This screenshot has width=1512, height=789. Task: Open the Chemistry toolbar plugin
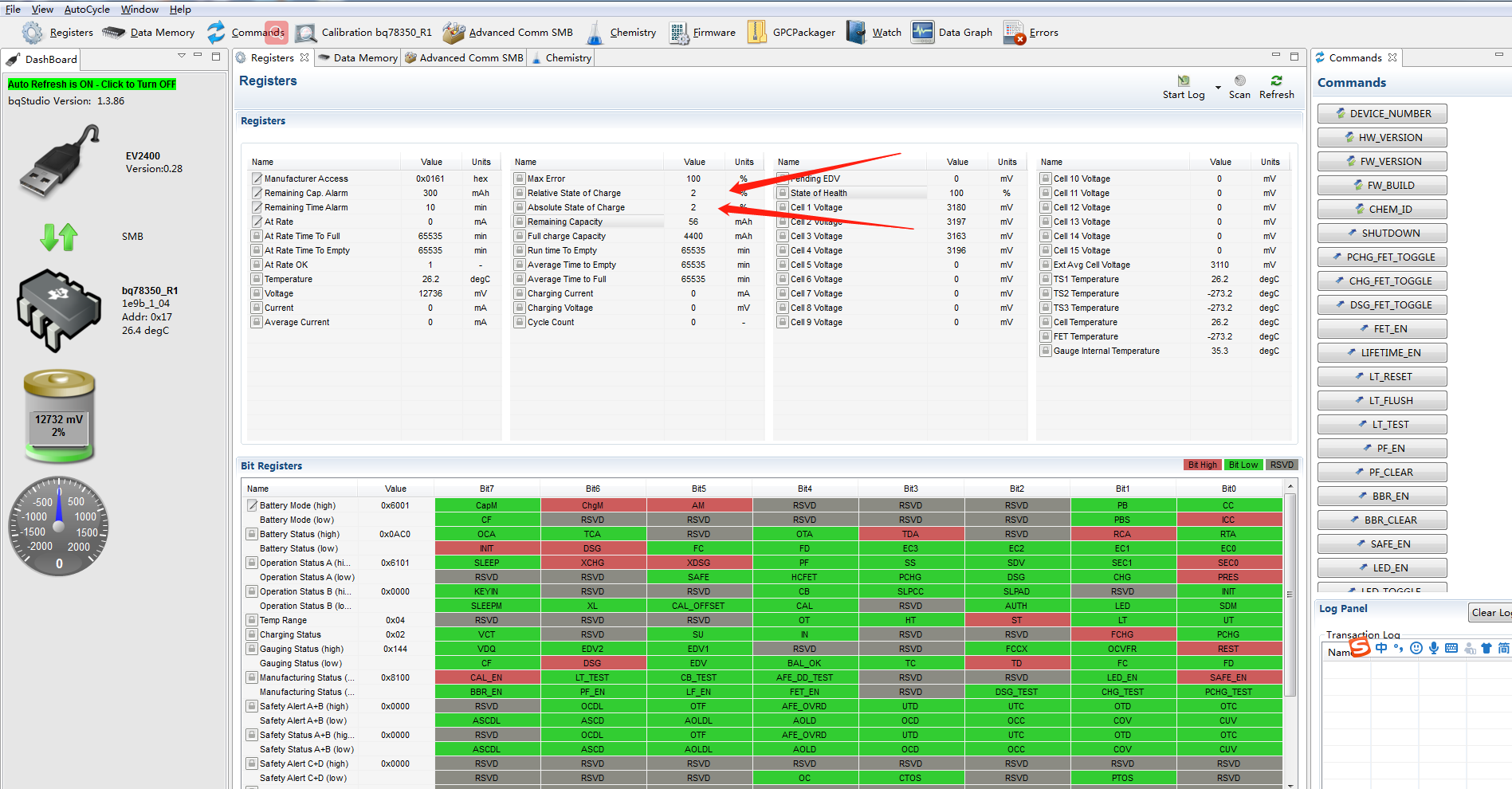click(621, 33)
